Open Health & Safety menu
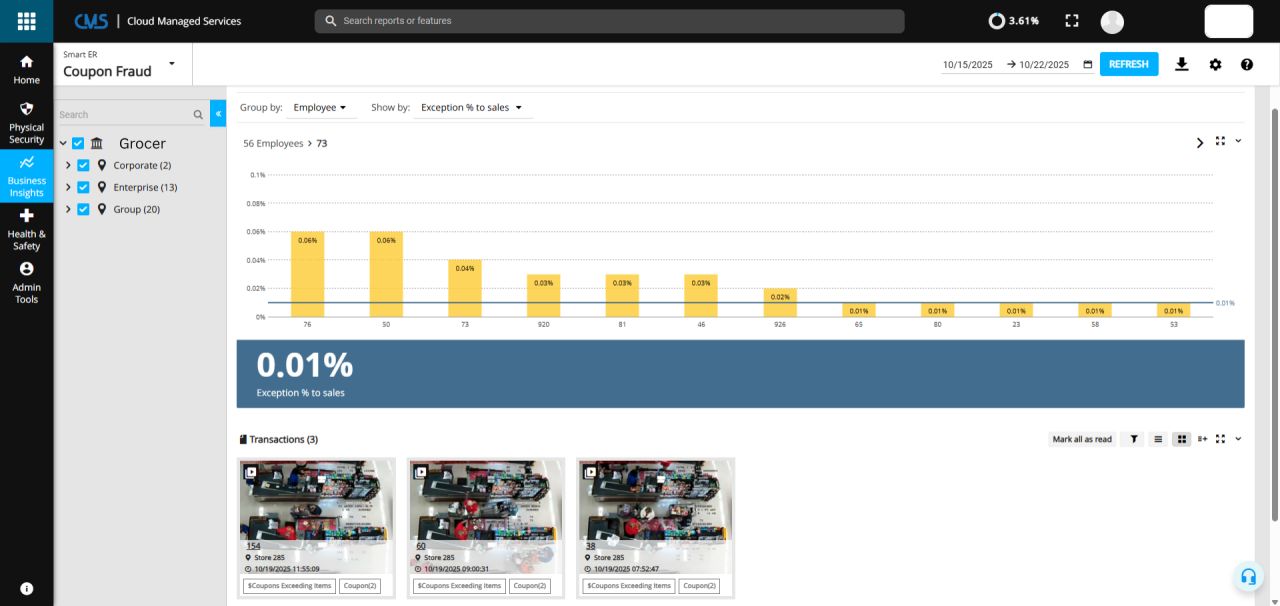The image size is (1280, 606). pyautogui.click(x=27, y=229)
